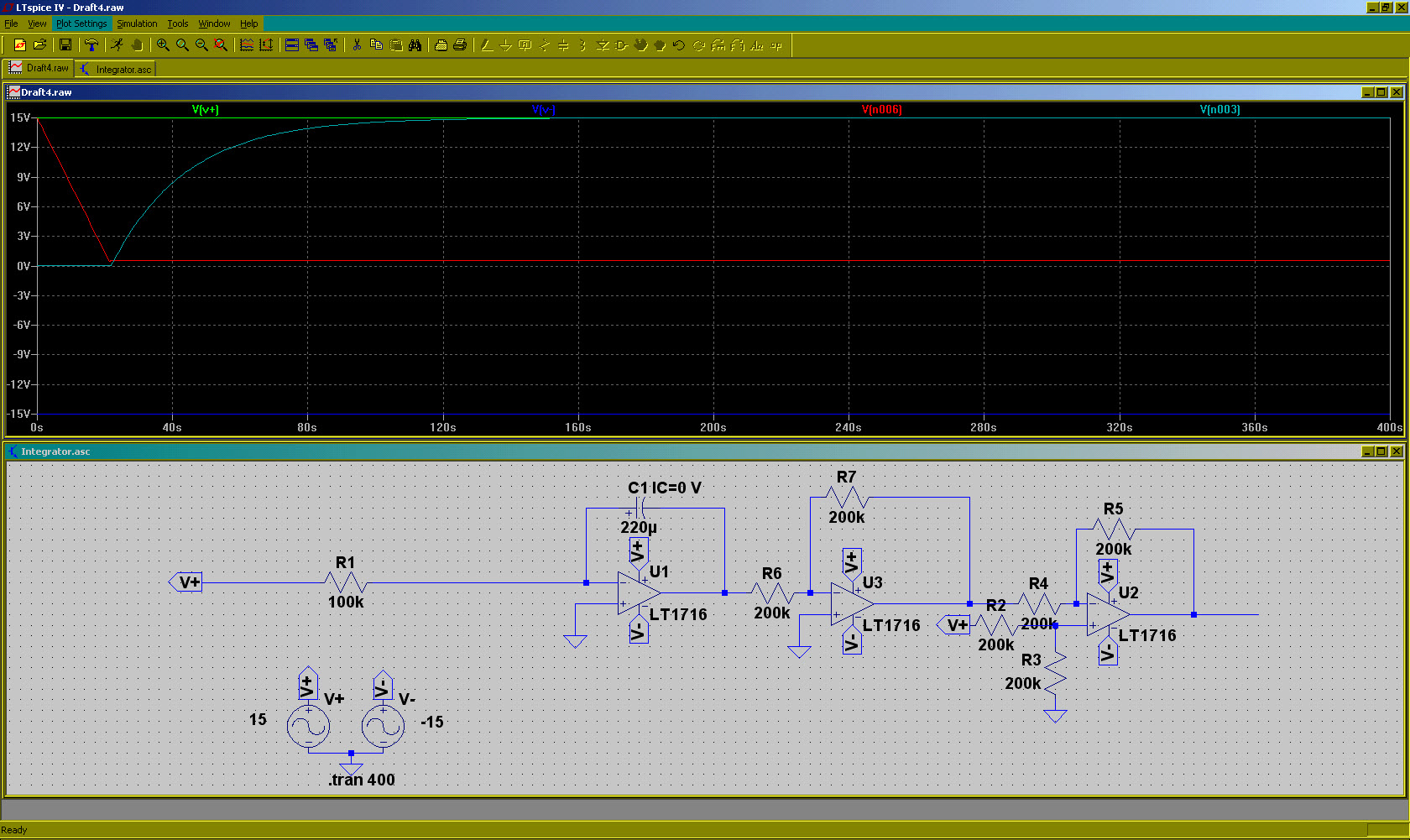The width and height of the screenshot is (1410, 840).
Task: Click the .tran 400 directive text
Action: 362,780
